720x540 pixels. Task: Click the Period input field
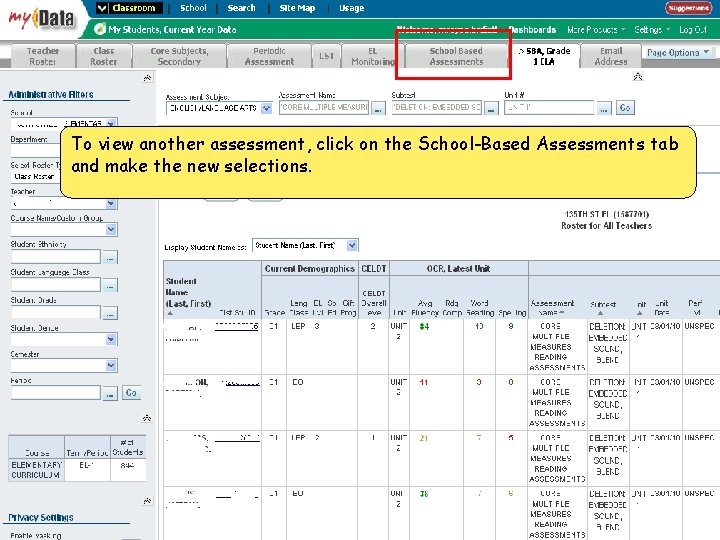coord(56,393)
